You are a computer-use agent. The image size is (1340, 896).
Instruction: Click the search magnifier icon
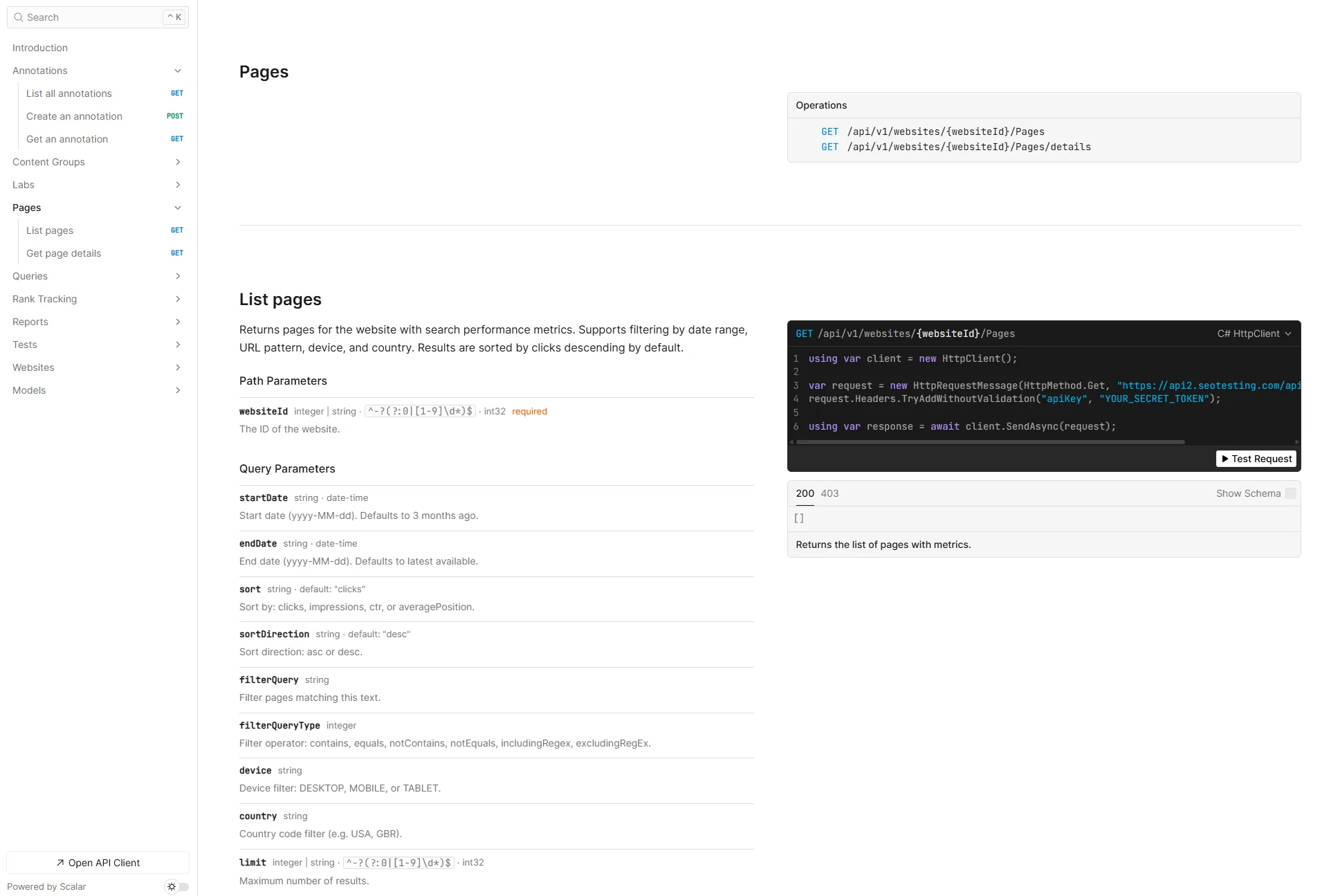[x=19, y=17]
